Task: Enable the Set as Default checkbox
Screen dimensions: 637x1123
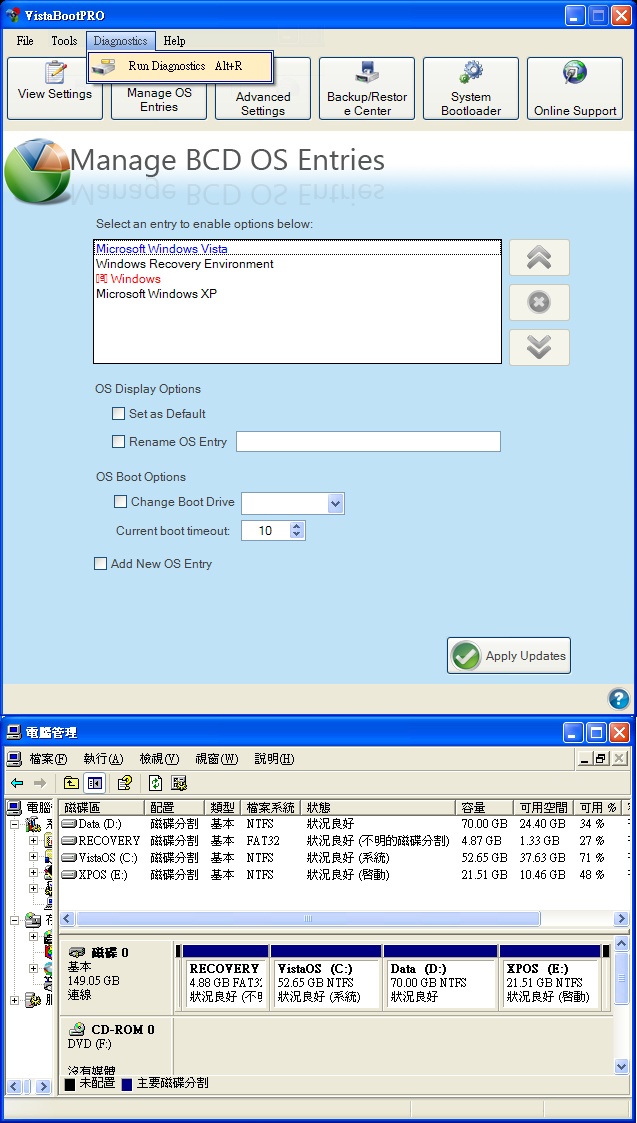Action: tap(119, 413)
